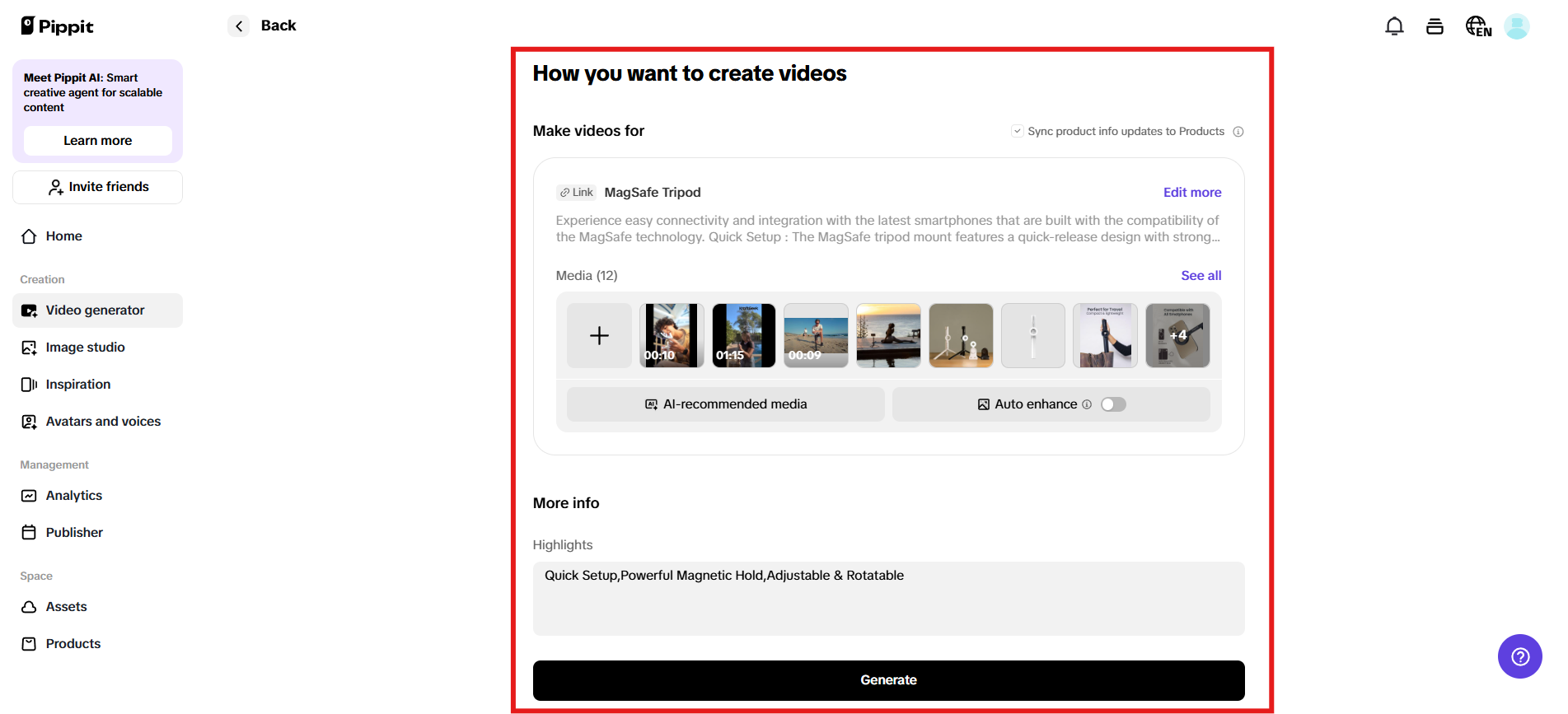Click the Pippit logo

pos(57,26)
